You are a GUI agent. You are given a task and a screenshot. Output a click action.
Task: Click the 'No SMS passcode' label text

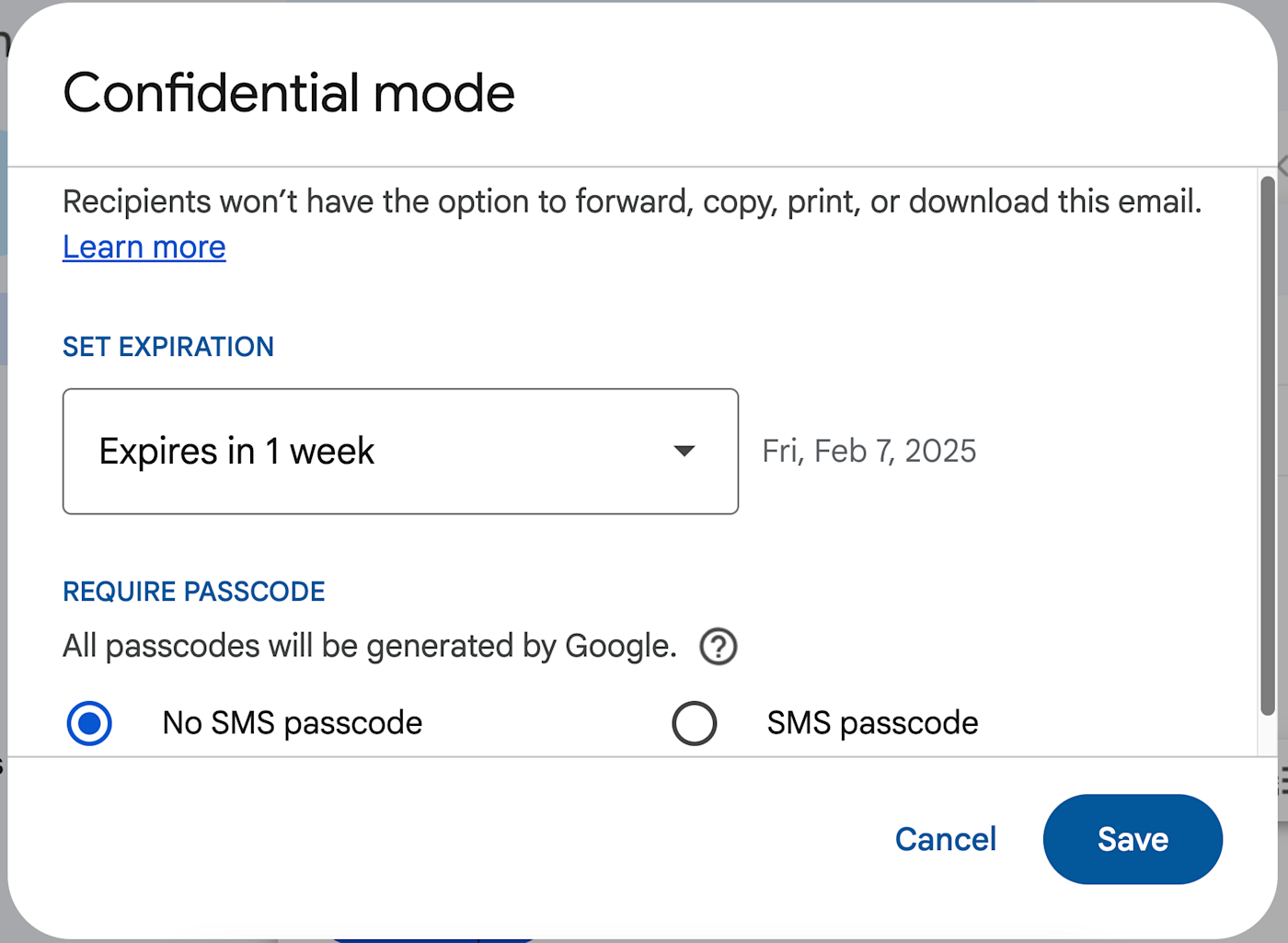(292, 723)
